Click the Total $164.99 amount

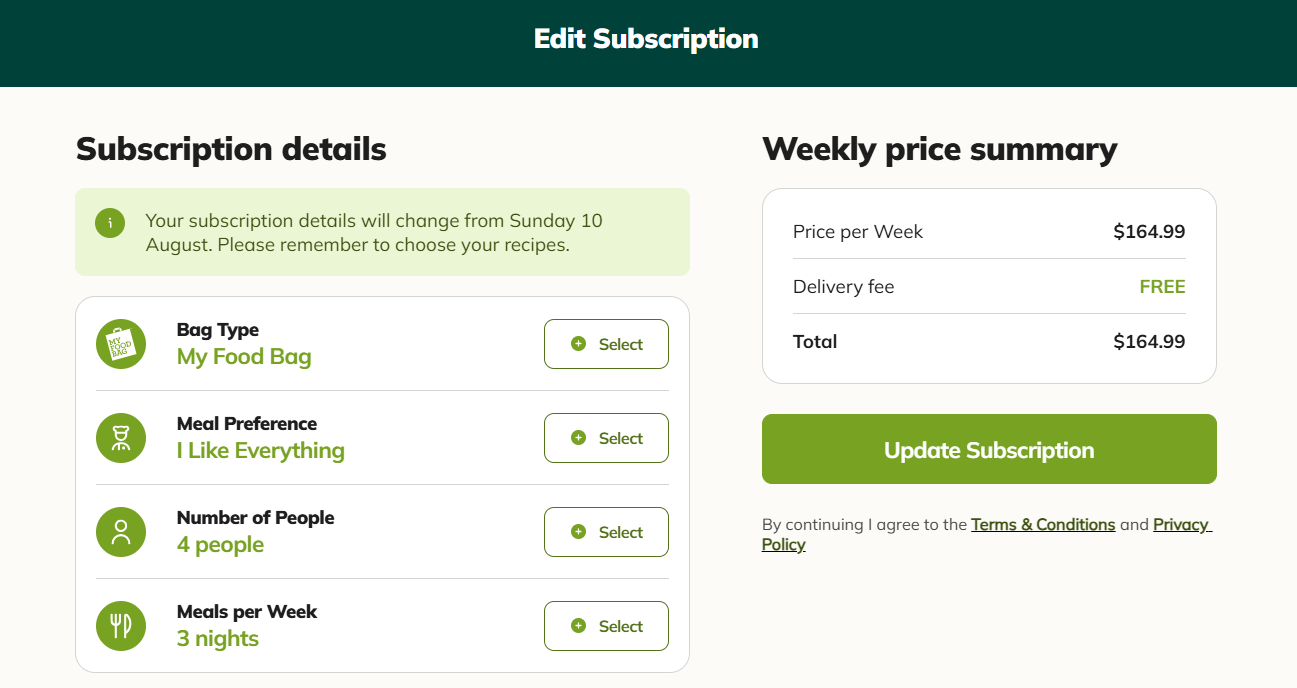point(1149,342)
